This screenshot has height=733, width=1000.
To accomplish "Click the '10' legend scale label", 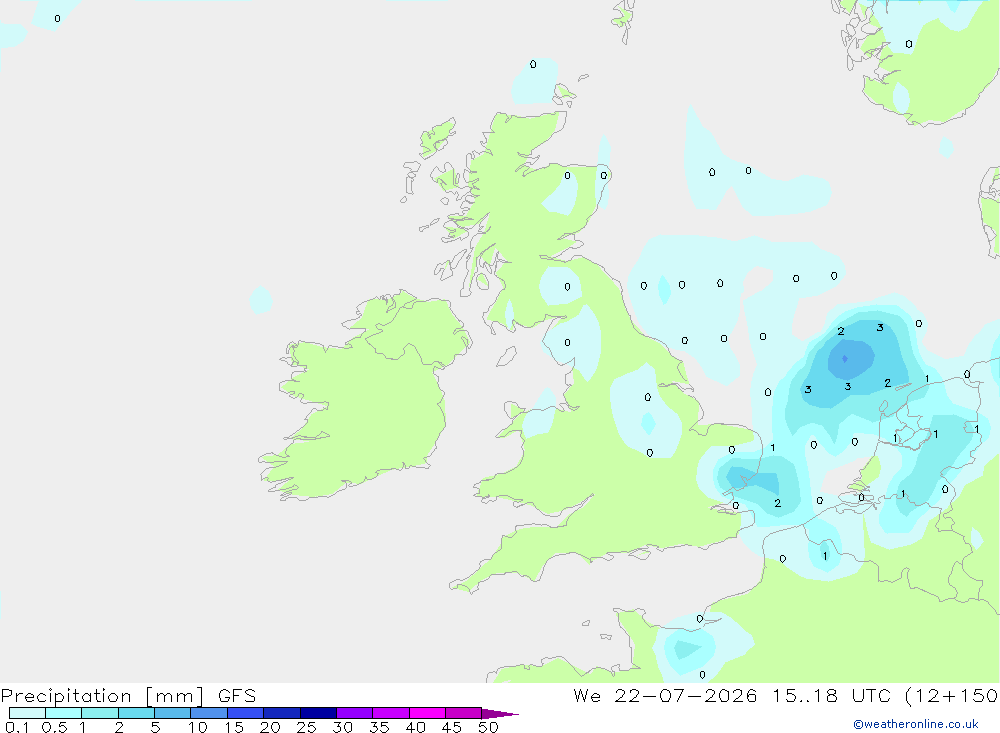I will pos(198,727).
